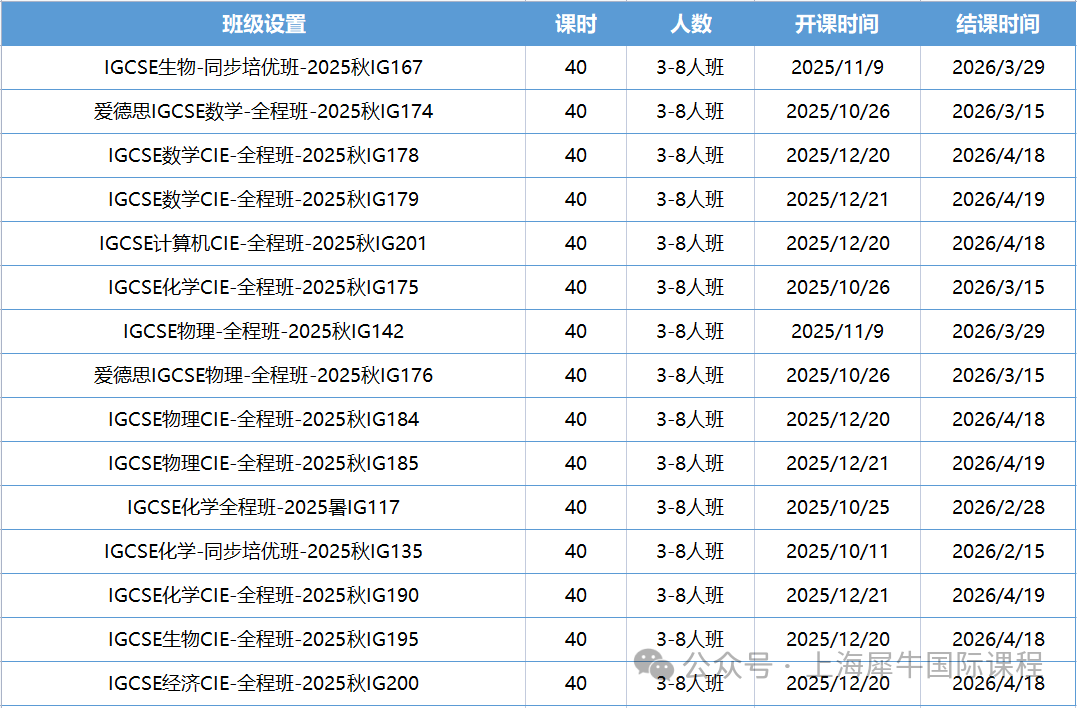Click the IGCSE经济CIE-全程班-2025秋IG200 class name
The height and width of the screenshot is (708, 1077).
[x=263, y=684]
